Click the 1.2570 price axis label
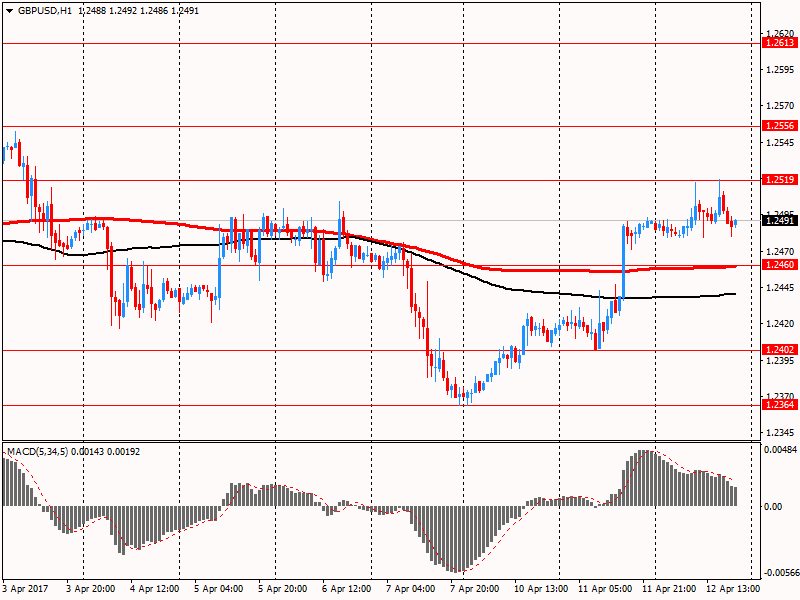 [x=780, y=106]
